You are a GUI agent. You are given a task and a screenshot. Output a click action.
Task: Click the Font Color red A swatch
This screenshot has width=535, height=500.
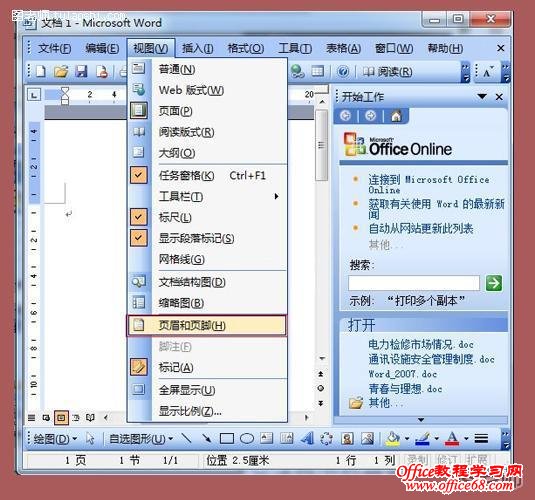pyautogui.click(x=452, y=439)
